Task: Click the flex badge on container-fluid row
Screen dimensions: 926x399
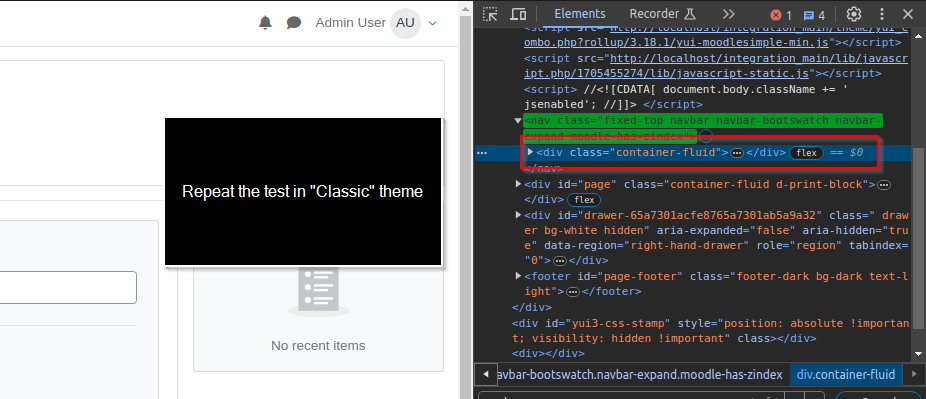Action: [807, 153]
